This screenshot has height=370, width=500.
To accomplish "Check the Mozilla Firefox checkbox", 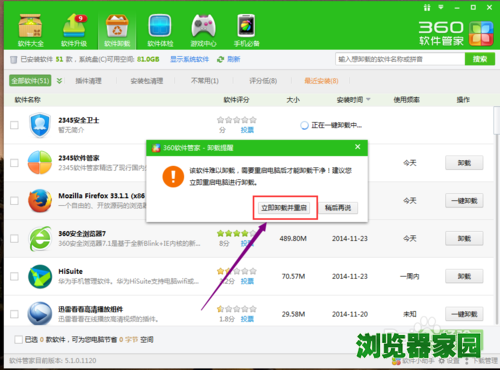I will (x=14, y=201).
